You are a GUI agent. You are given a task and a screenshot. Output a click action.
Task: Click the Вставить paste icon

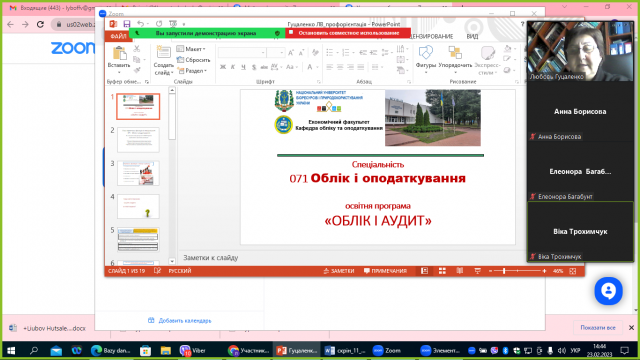tap(119, 53)
